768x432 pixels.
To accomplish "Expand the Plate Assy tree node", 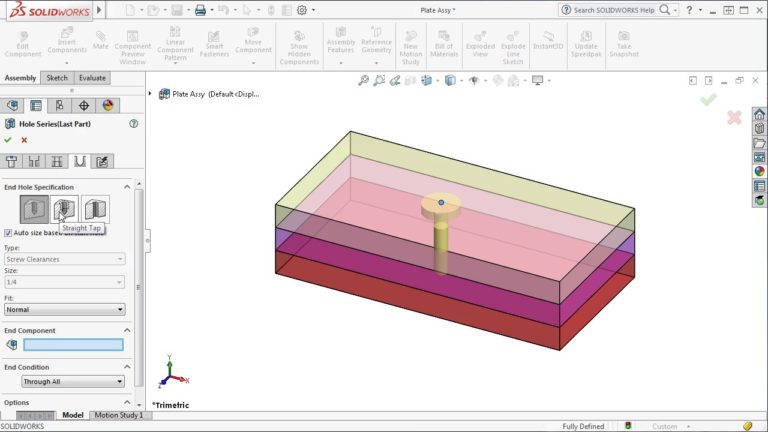I will tap(150, 94).
